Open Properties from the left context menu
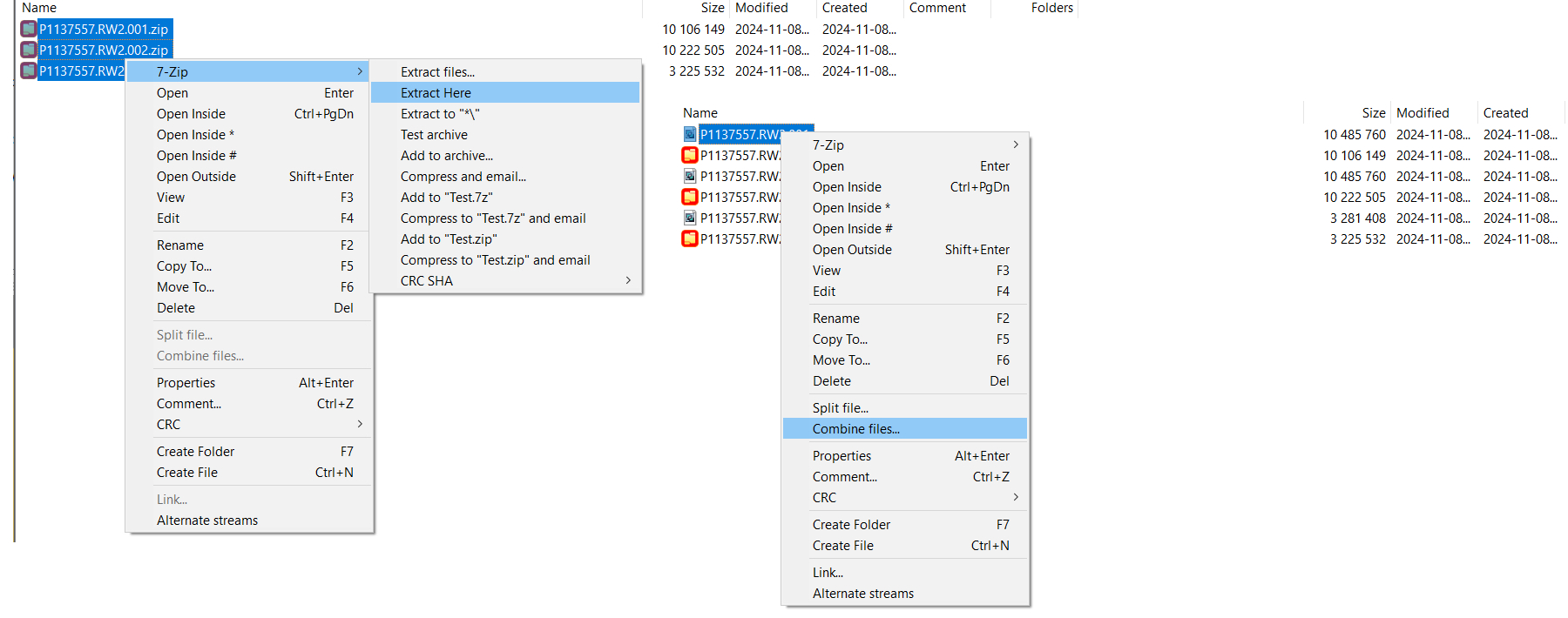This screenshot has width=1568, height=618. [249, 382]
